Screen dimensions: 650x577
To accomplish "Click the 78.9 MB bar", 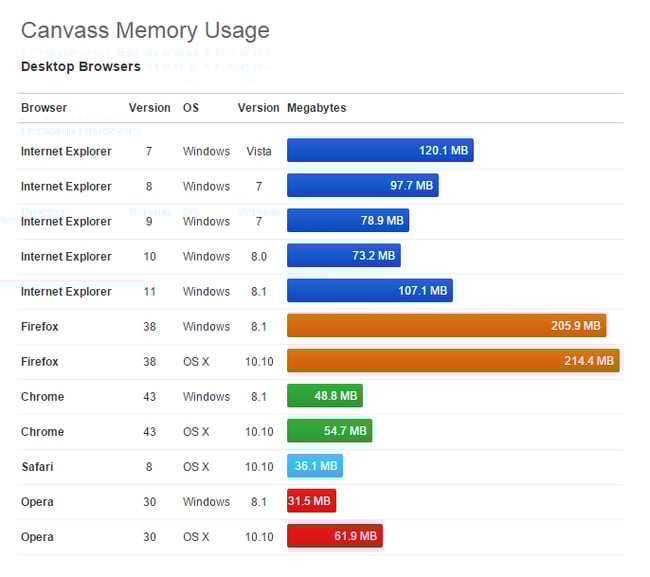I will point(348,220).
